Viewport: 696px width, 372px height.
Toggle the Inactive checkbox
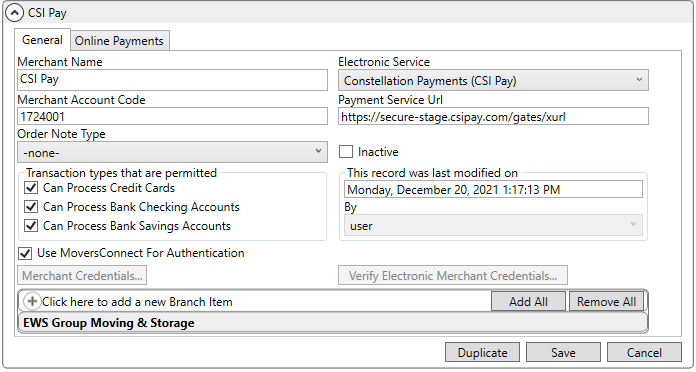tap(346, 152)
